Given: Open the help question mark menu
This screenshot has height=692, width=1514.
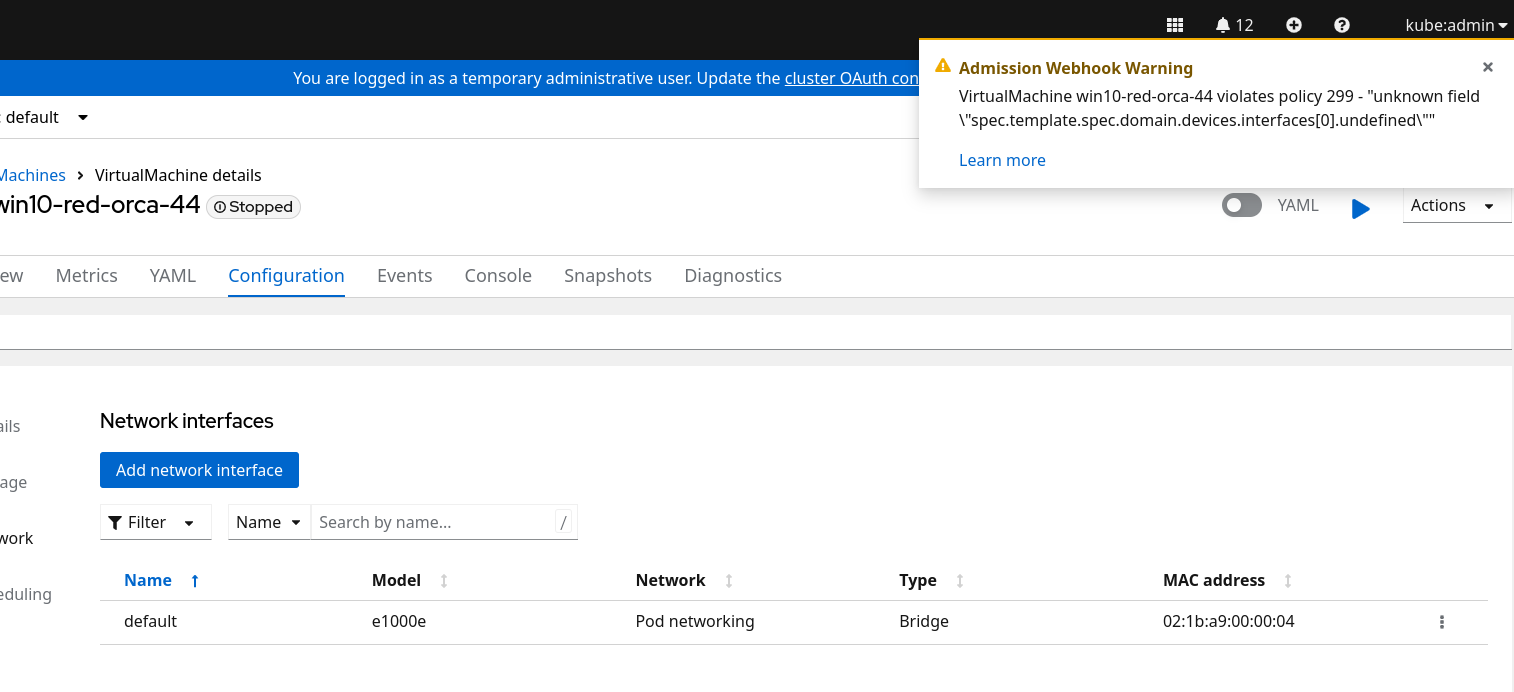Looking at the screenshot, I should click(x=1342, y=25).
